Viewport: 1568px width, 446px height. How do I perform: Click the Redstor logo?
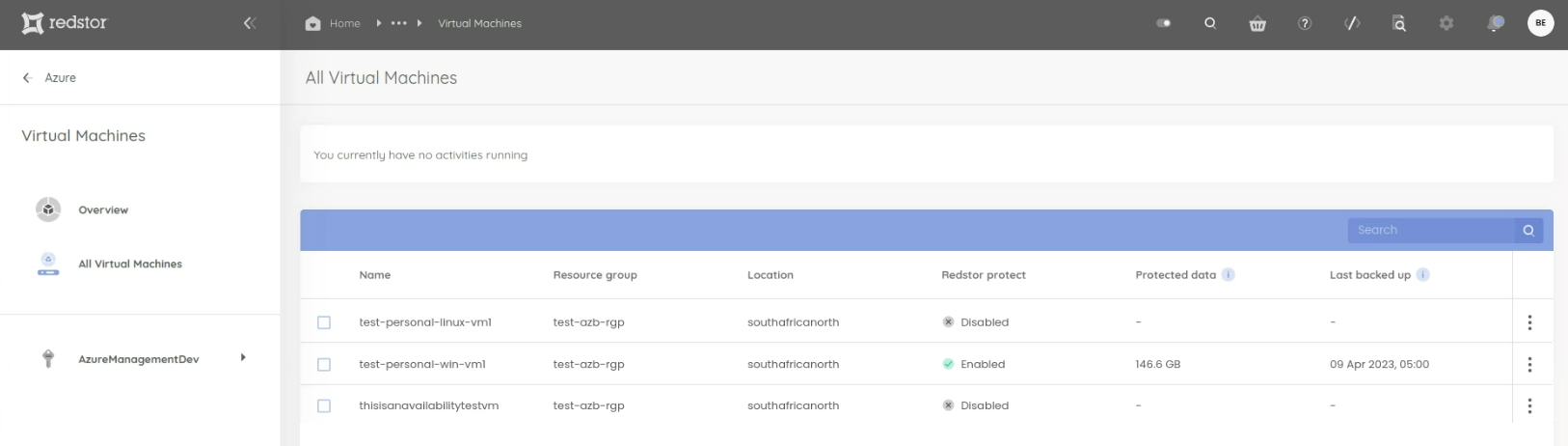click(x=65, y=22)
